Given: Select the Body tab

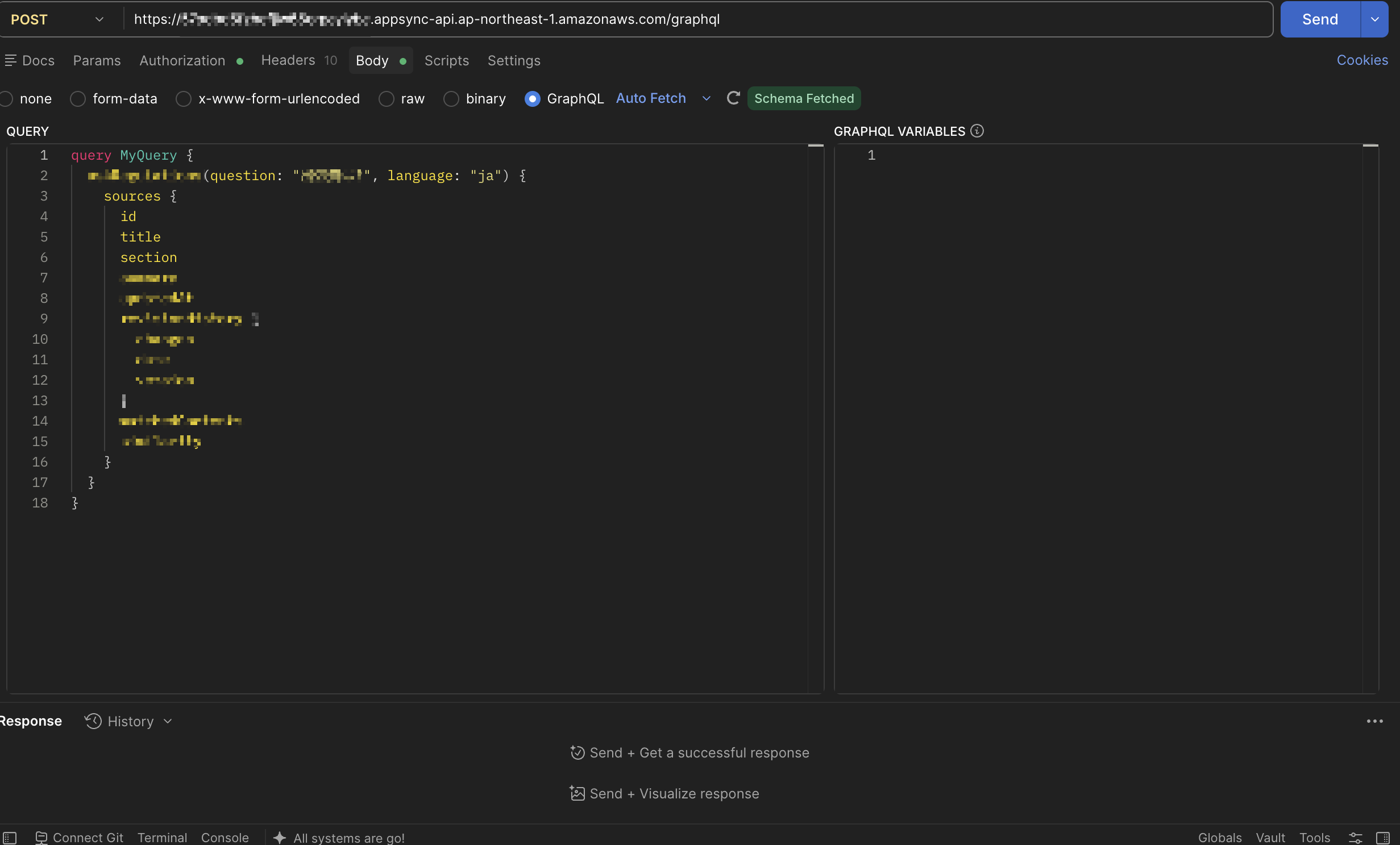Looking at the screenshot, I should (x=381, y=60).
